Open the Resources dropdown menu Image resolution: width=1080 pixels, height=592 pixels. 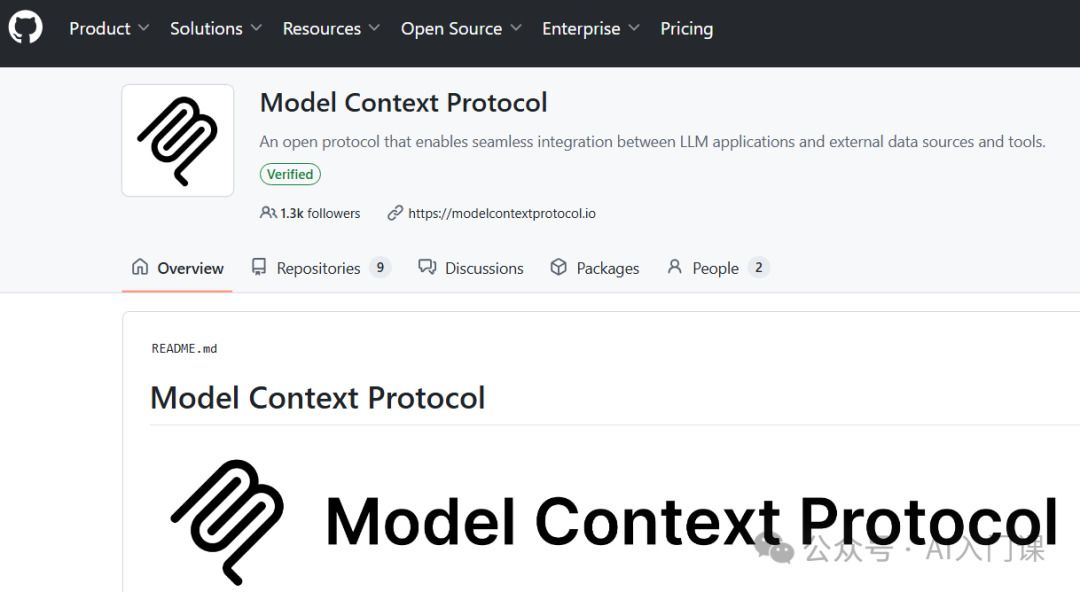click(331, 28)
